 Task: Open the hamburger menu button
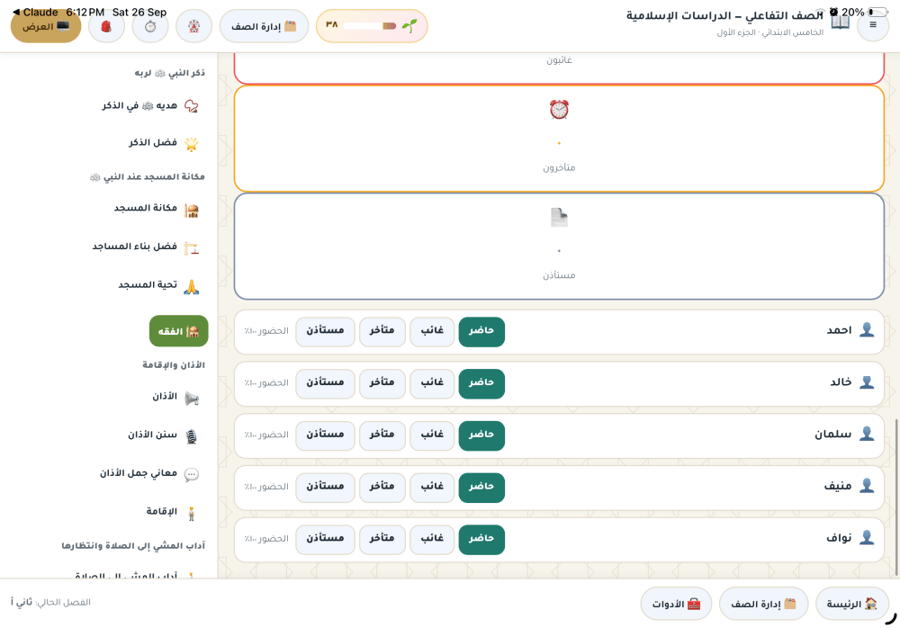(872, 25)
